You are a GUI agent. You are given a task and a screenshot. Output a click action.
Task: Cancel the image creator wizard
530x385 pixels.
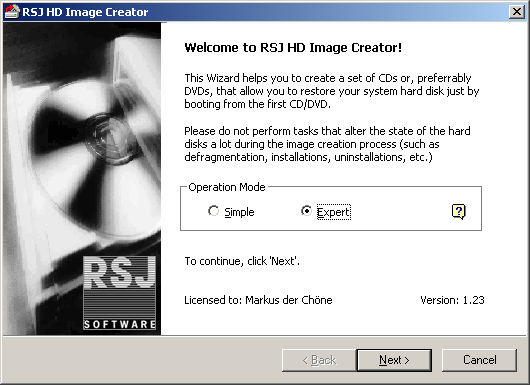point(479,360)
